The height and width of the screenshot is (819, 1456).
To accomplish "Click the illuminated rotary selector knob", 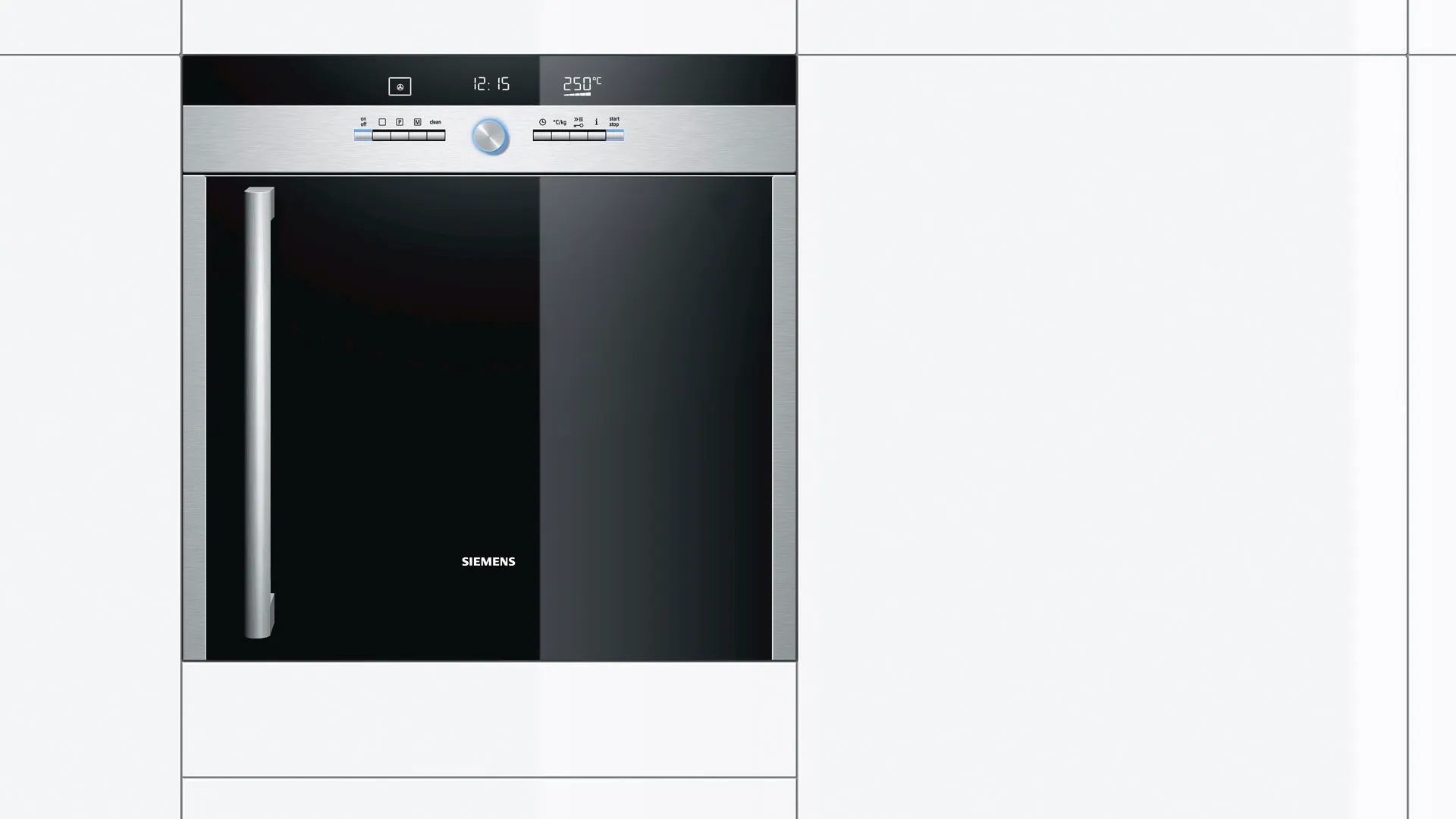I will [489, 136].
